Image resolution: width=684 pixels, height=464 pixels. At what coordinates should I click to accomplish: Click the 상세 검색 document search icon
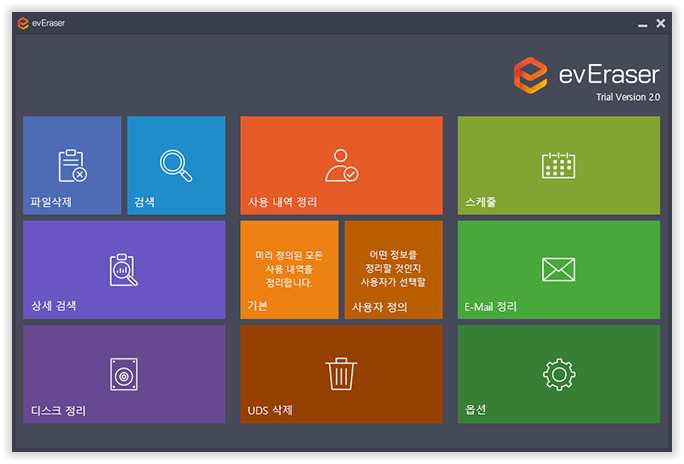(x=123, y=270)
